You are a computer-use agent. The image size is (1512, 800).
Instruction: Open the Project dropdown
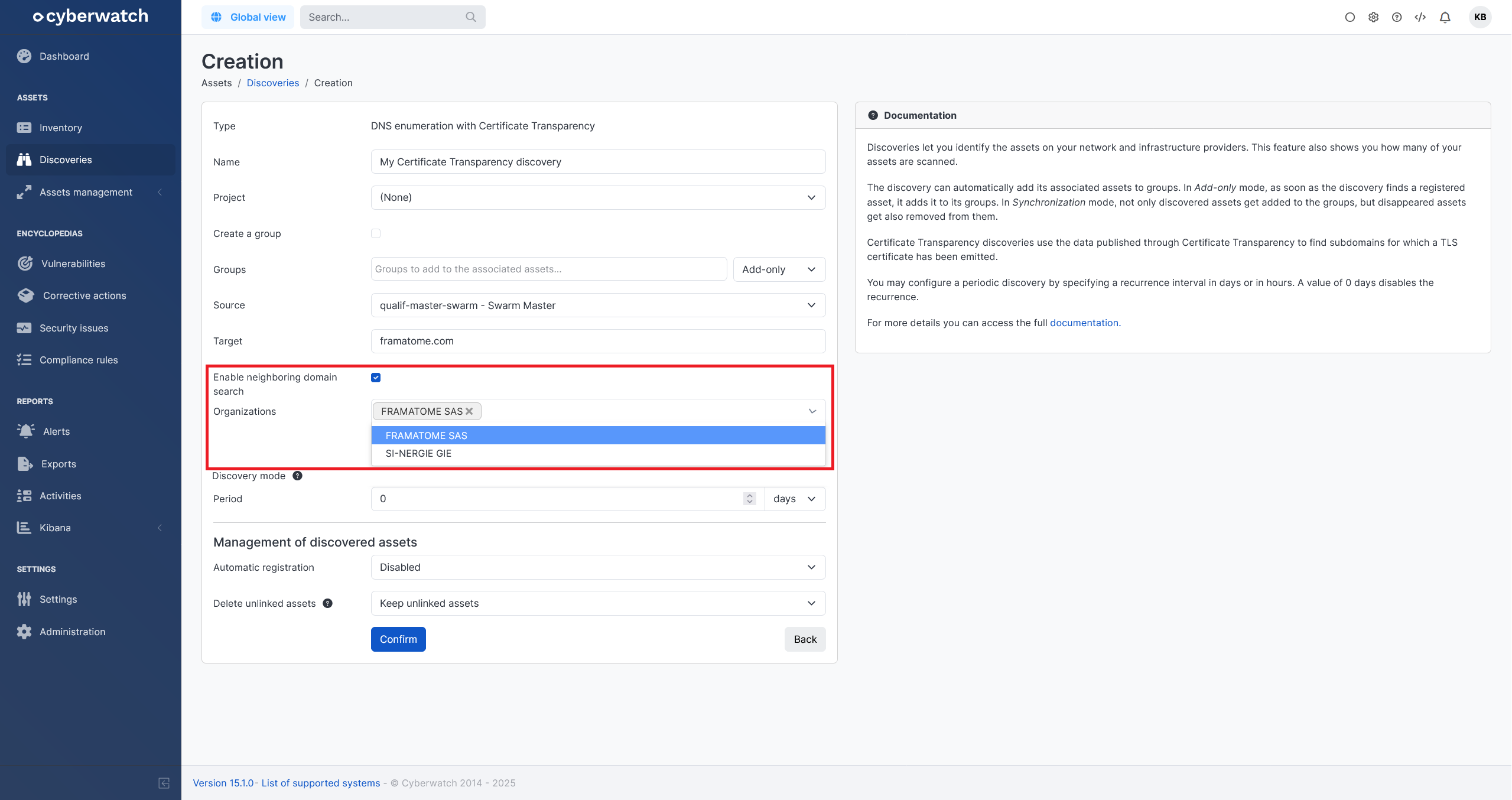pos(597,197)
